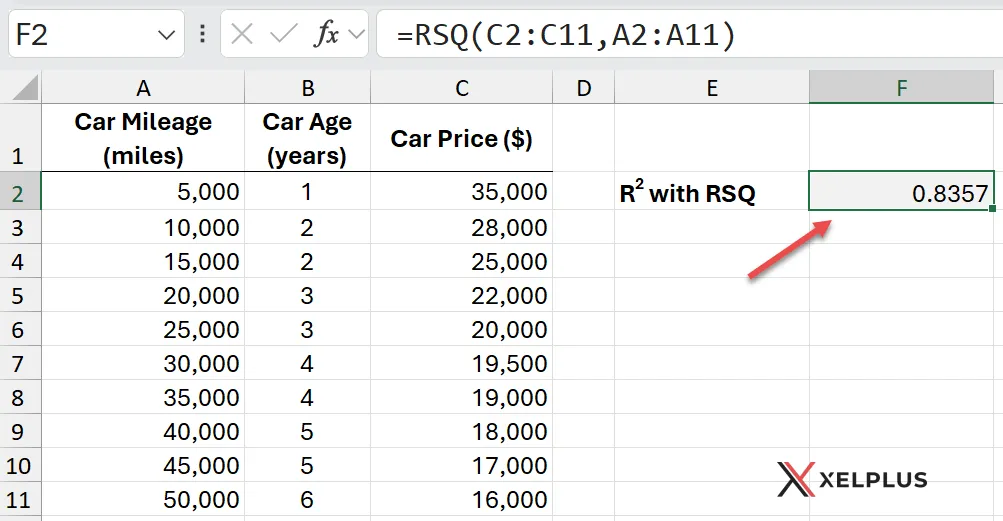1003x521 pixels.
Task: Click the Car Age (years) header cell
Action: coord(308,138)
